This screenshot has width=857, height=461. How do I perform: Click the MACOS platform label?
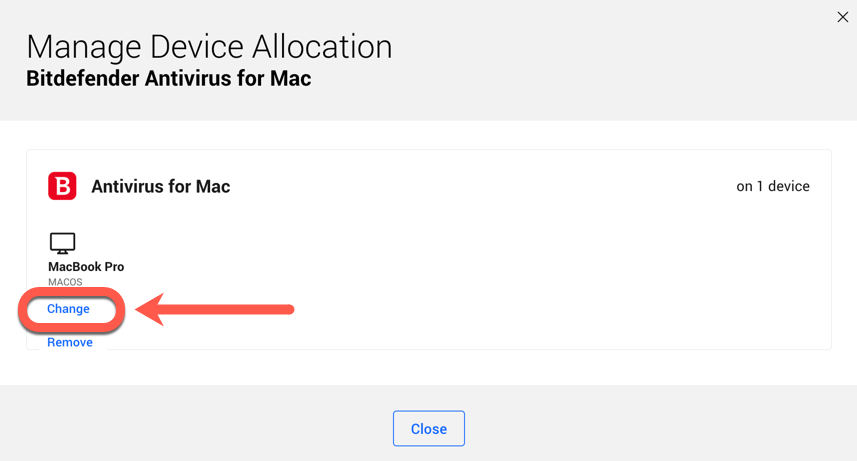[65, 282]
